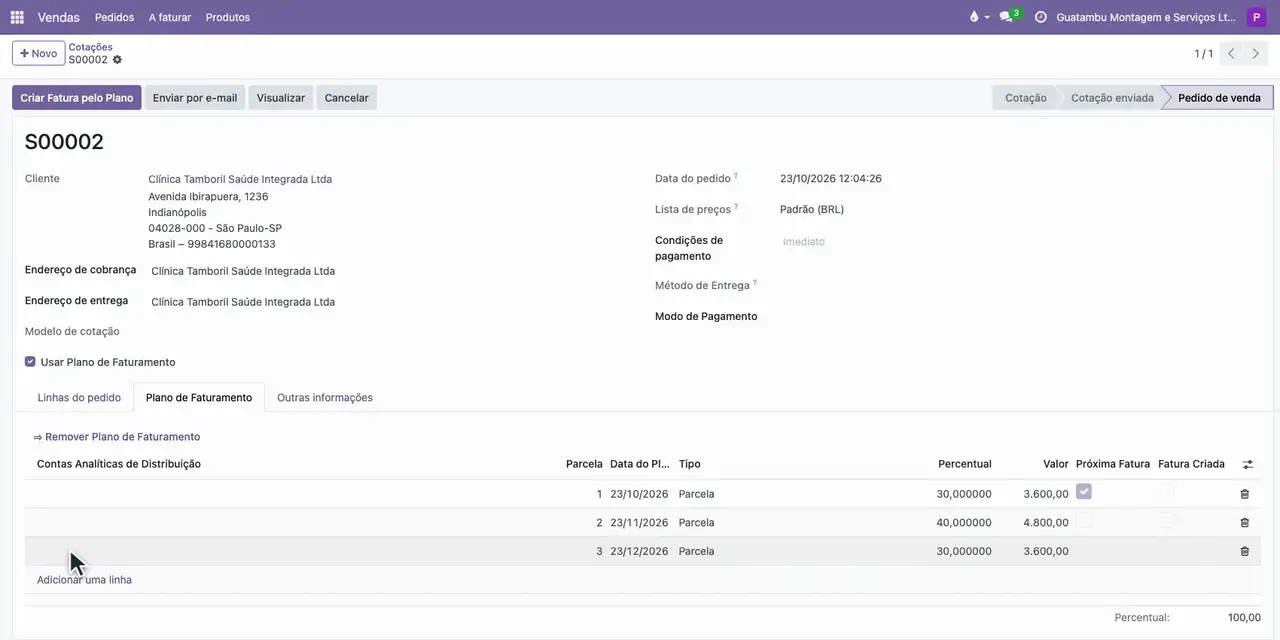Switch to the Linhas do pedido tab
Screen dimensions: 1280x640
click(79, 398)
